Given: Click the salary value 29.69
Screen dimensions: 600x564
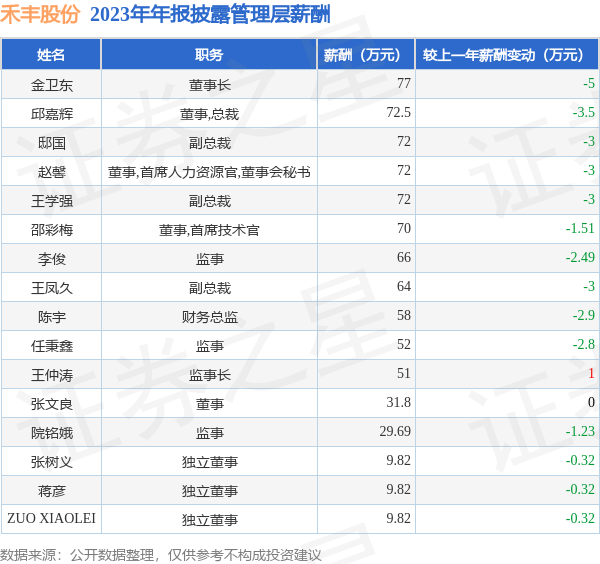Looking at the screenshot, I should pyautogui.click(x=395, y=431).
